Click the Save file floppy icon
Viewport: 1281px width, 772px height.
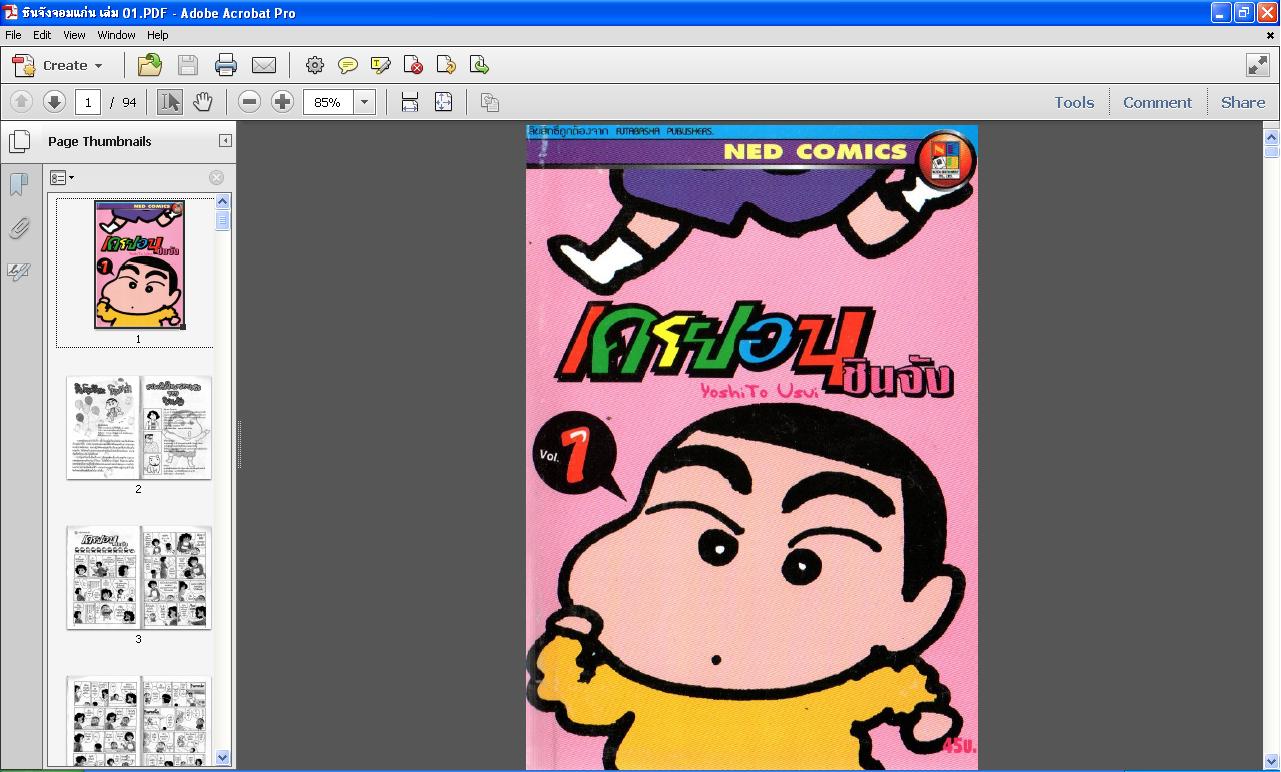coord(188,65)
